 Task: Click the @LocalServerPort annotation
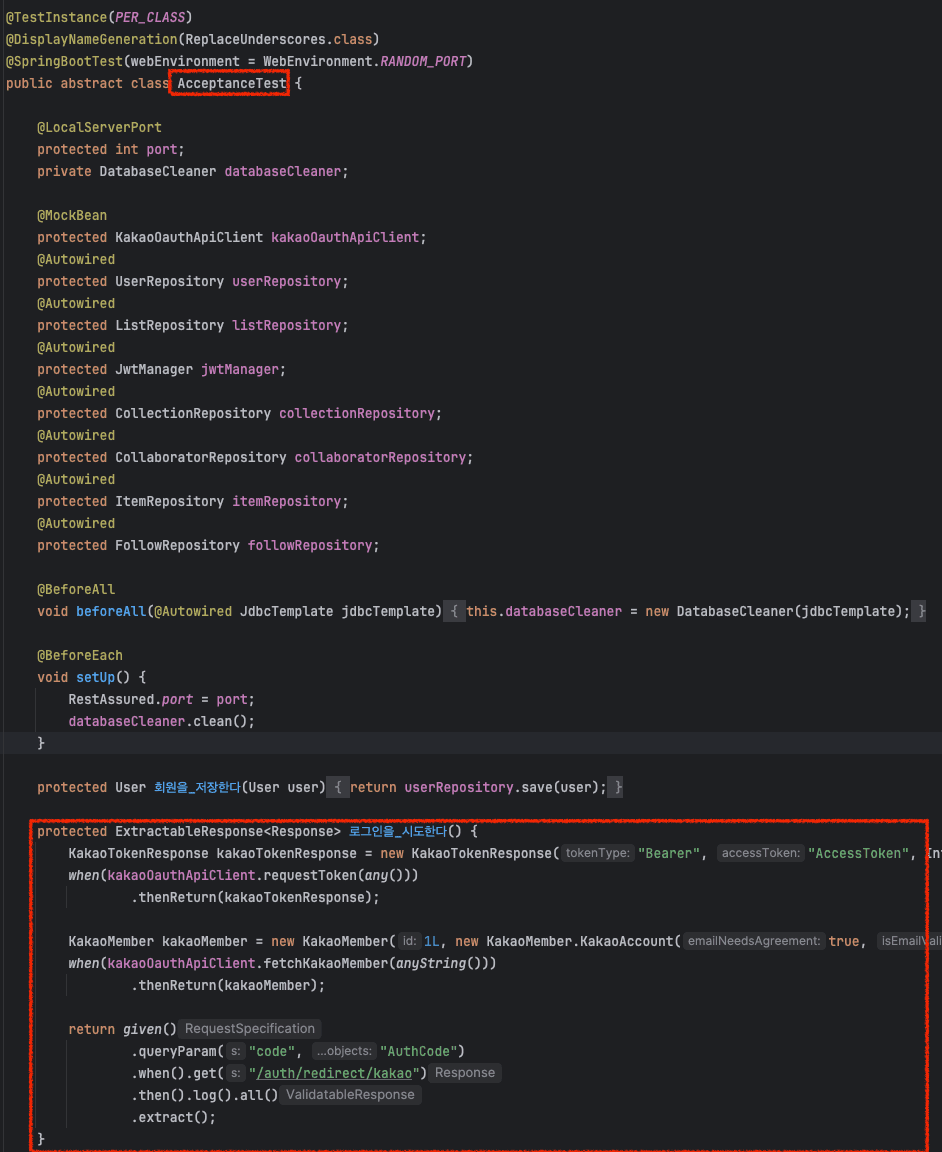(99, 127)
